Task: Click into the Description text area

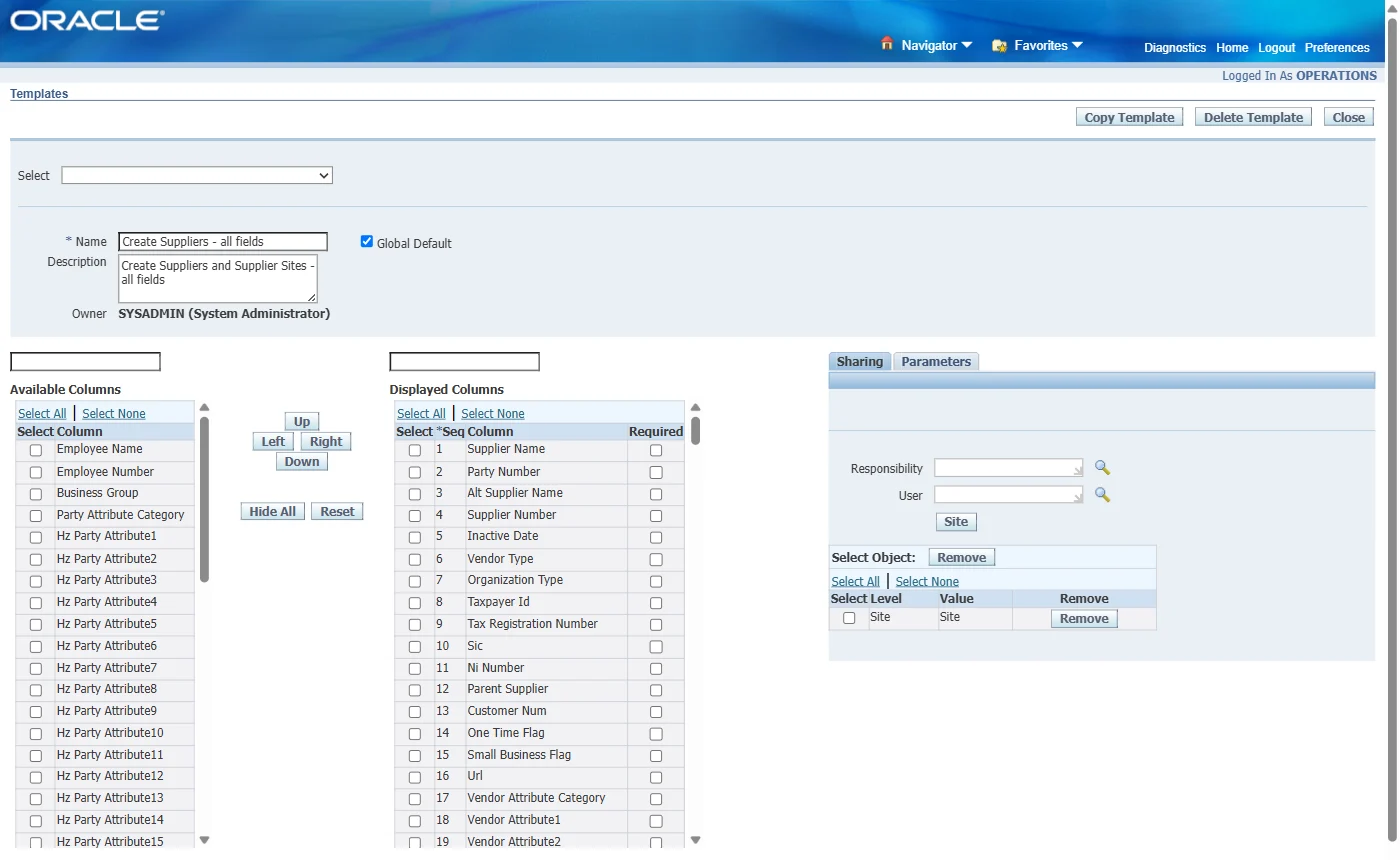Action: click(218, 279)
